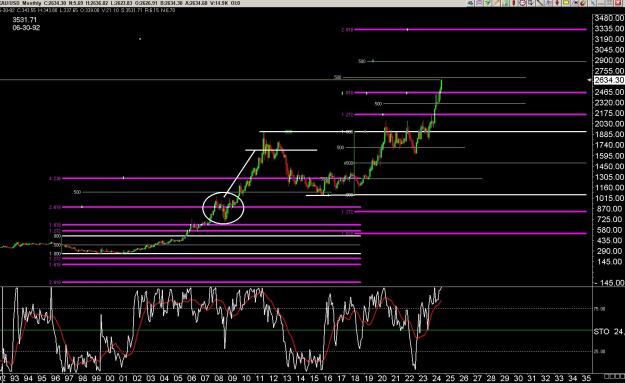Click the red down-arrow toolbar icon
The width and height of the screenshot is (625, 383).
click(x=557, y=3)
